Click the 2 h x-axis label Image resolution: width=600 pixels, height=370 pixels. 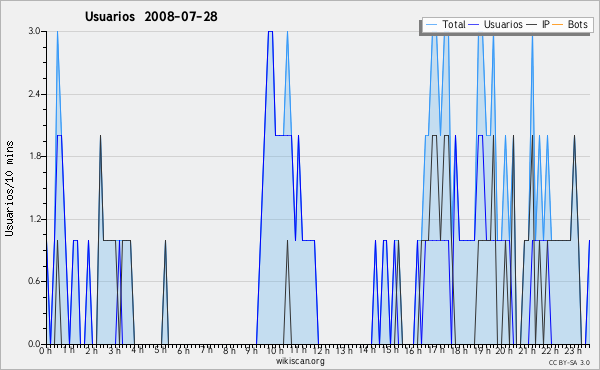click(x=91, y=351)
